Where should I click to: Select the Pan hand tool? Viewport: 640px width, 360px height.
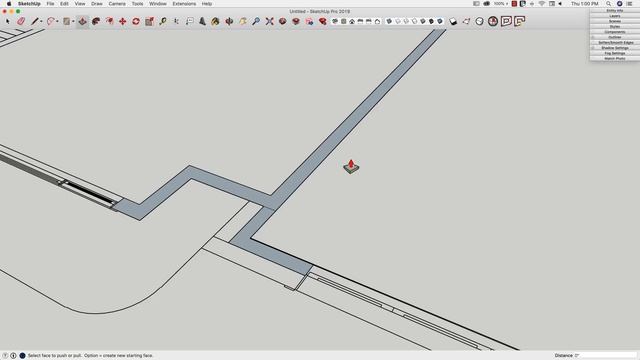point(243,21)
